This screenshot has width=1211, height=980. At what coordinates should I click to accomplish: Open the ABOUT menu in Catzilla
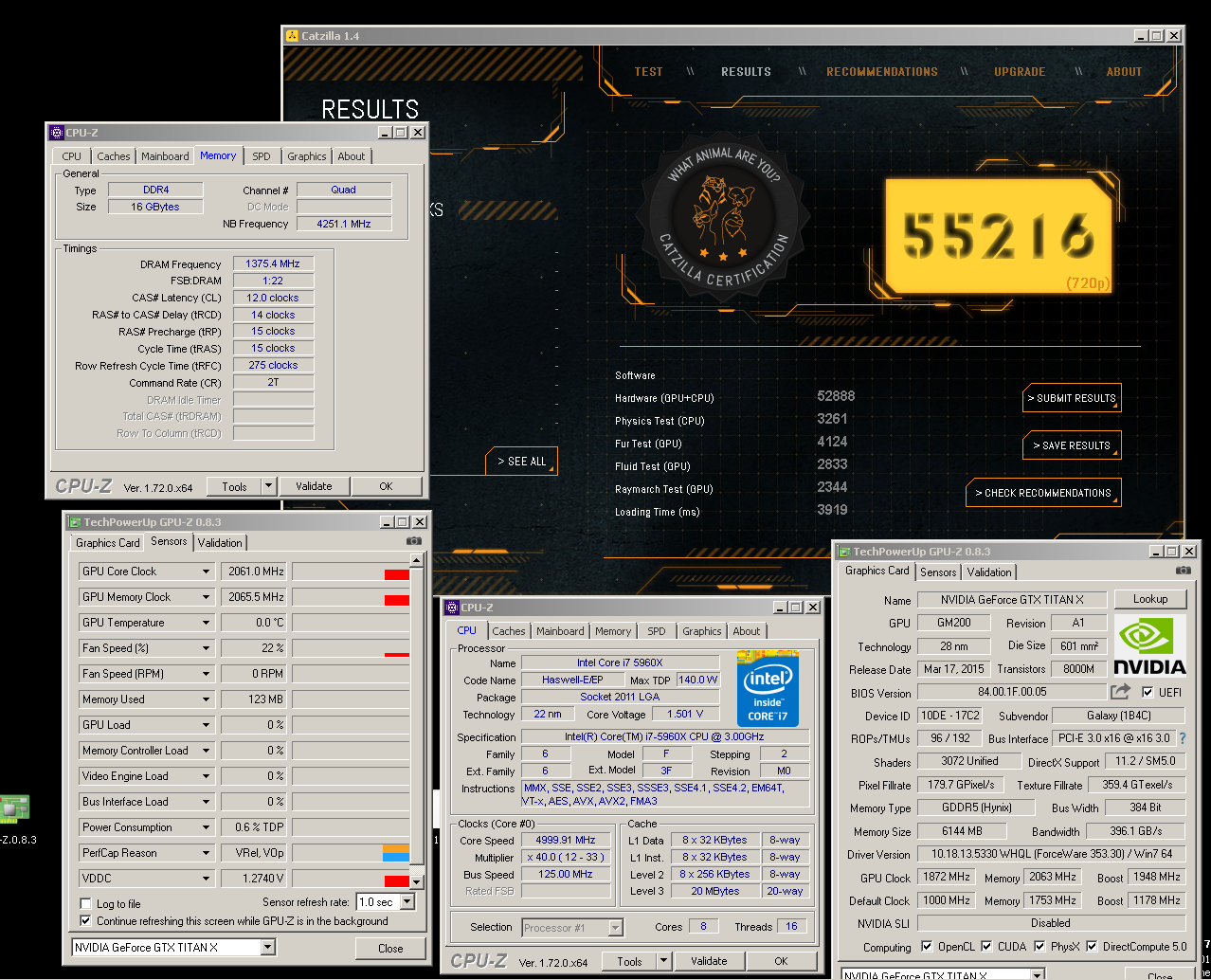pos(1125,72)
